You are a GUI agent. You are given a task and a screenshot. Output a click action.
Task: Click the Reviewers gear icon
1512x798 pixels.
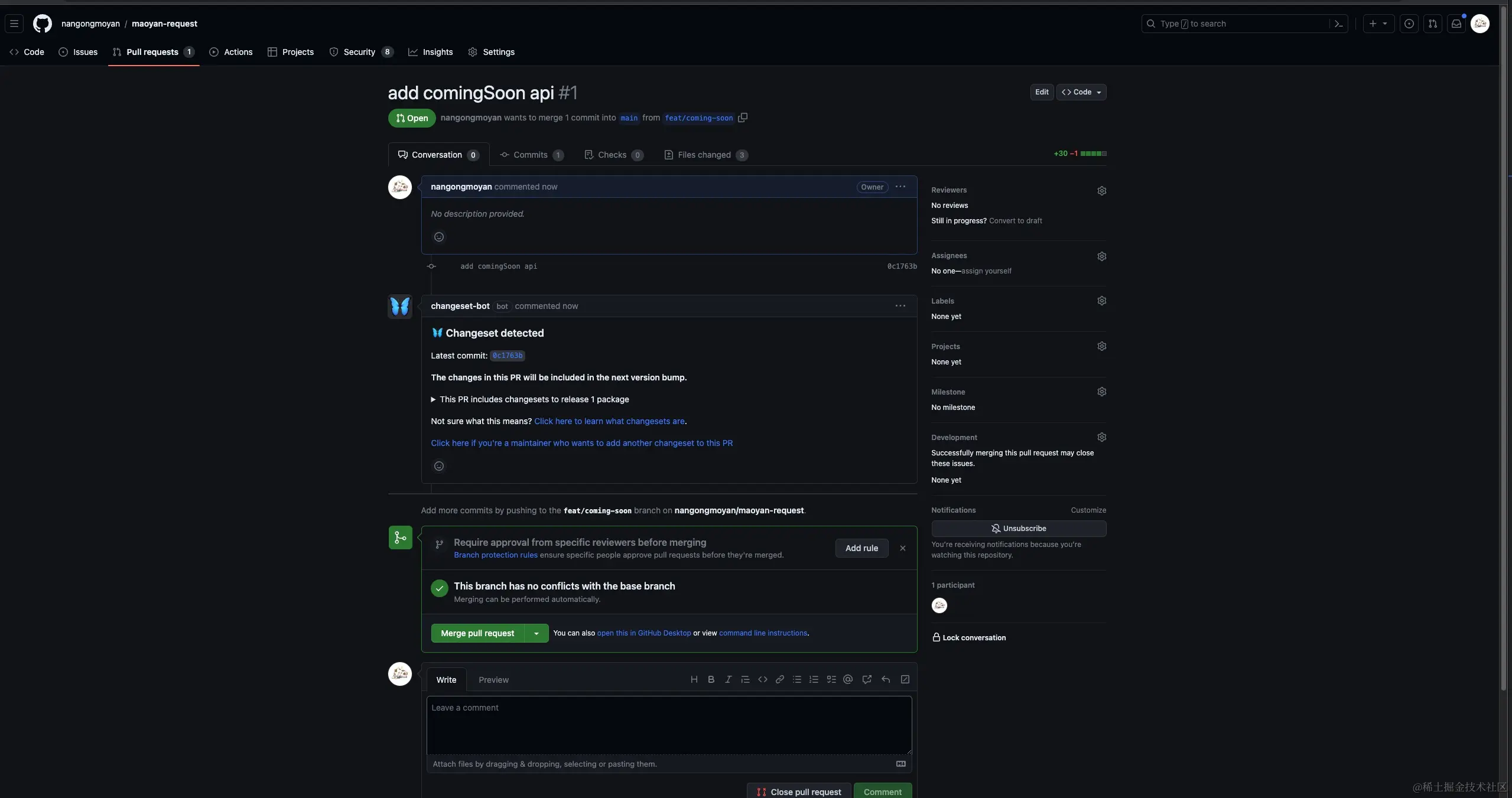click(x=1101, y=190)
